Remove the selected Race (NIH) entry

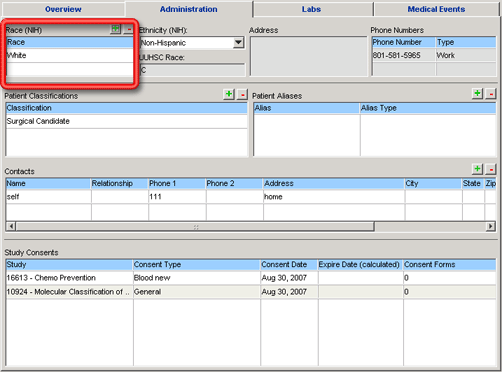[x=129, y=29]
